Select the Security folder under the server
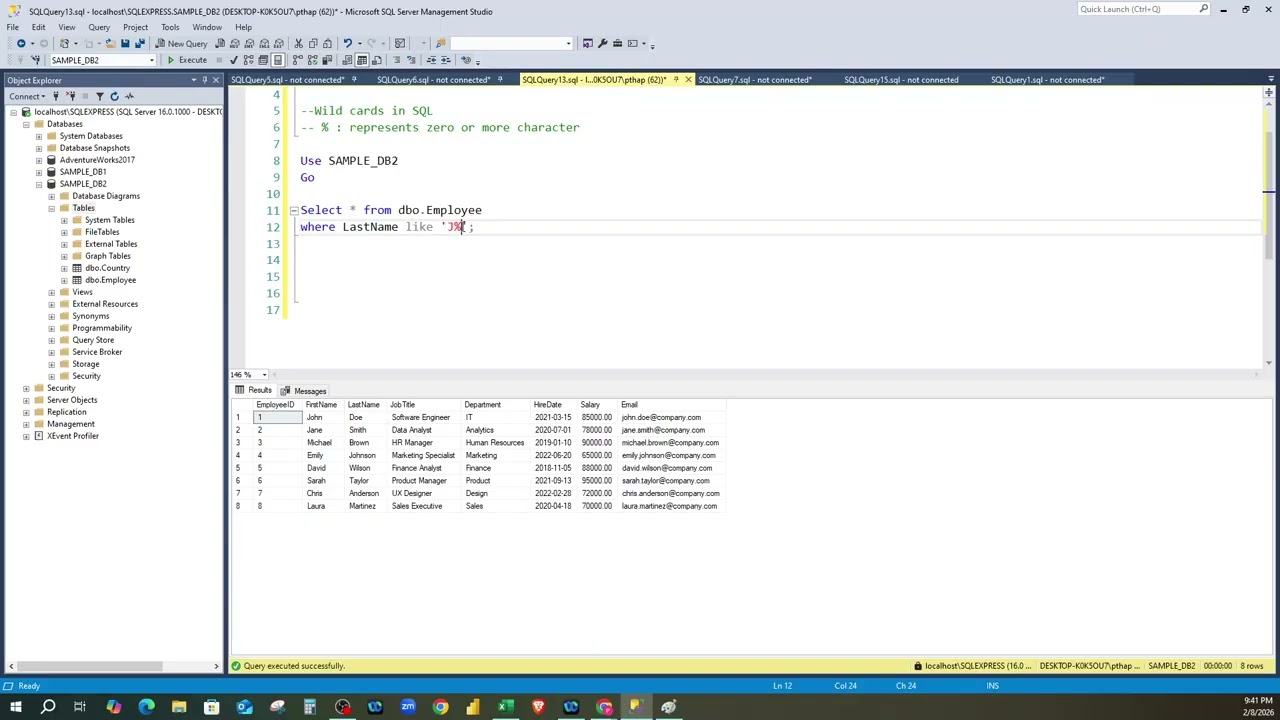 coord(61,388)
